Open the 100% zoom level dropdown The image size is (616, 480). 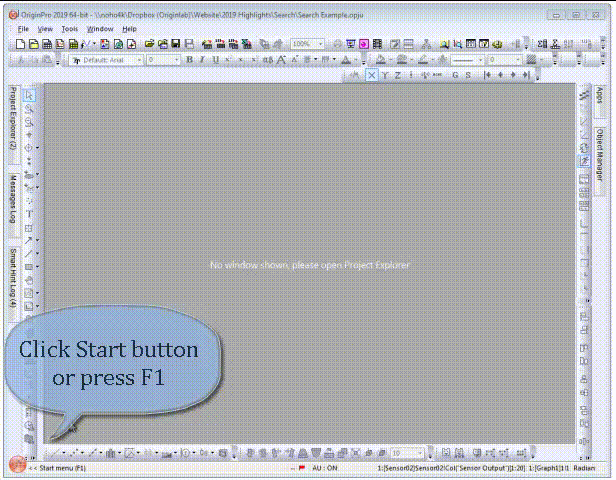pos(321,44)
